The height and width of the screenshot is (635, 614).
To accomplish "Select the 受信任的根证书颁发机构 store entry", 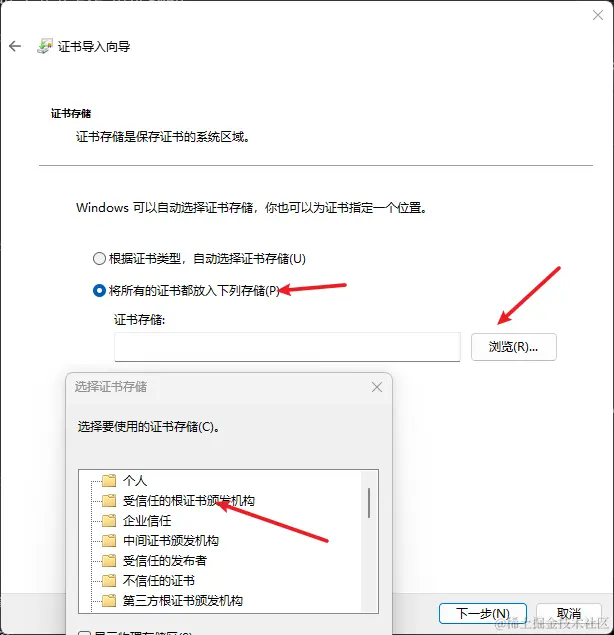I will 189,501.
